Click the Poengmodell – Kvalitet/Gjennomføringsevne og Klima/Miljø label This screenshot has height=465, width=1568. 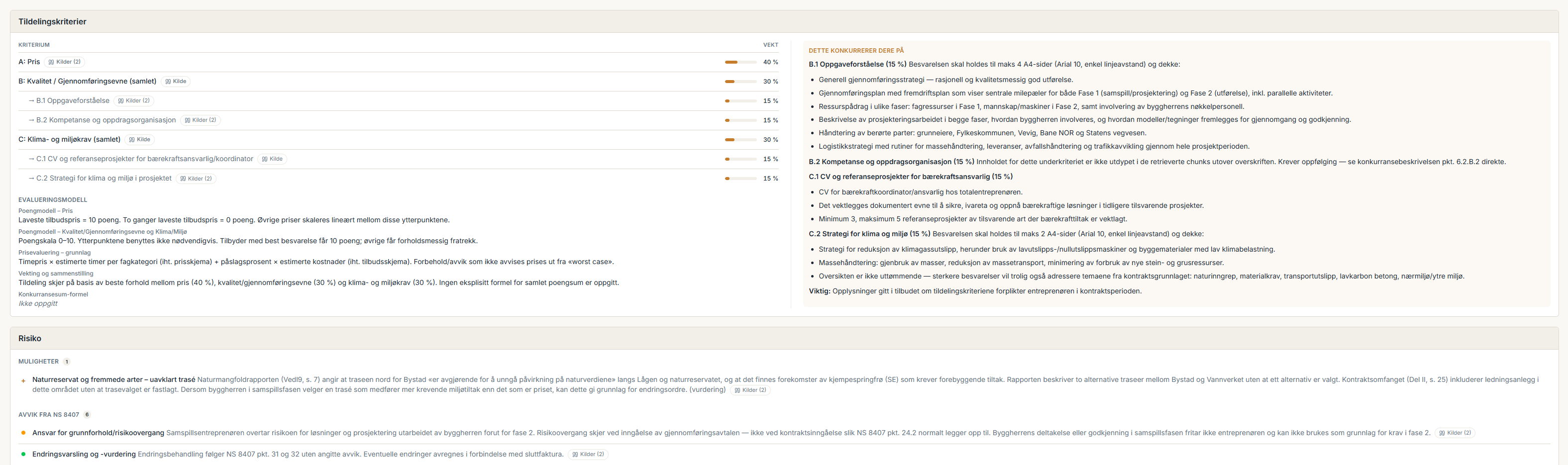coord(103,232)
